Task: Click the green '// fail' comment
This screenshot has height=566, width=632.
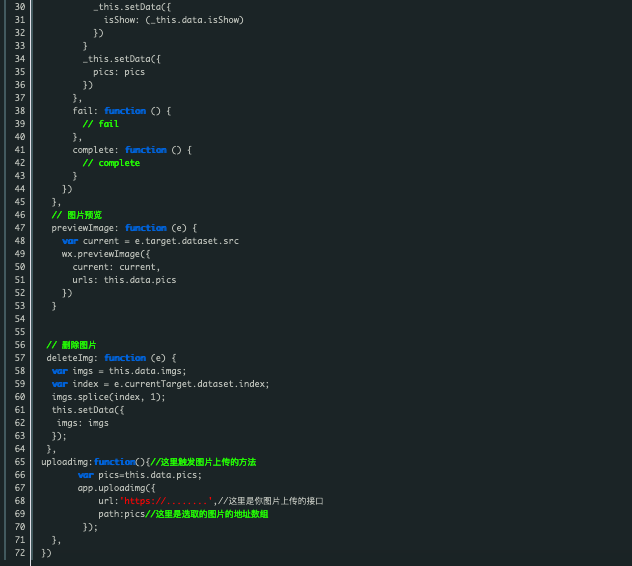Action: tap(101, 124)
